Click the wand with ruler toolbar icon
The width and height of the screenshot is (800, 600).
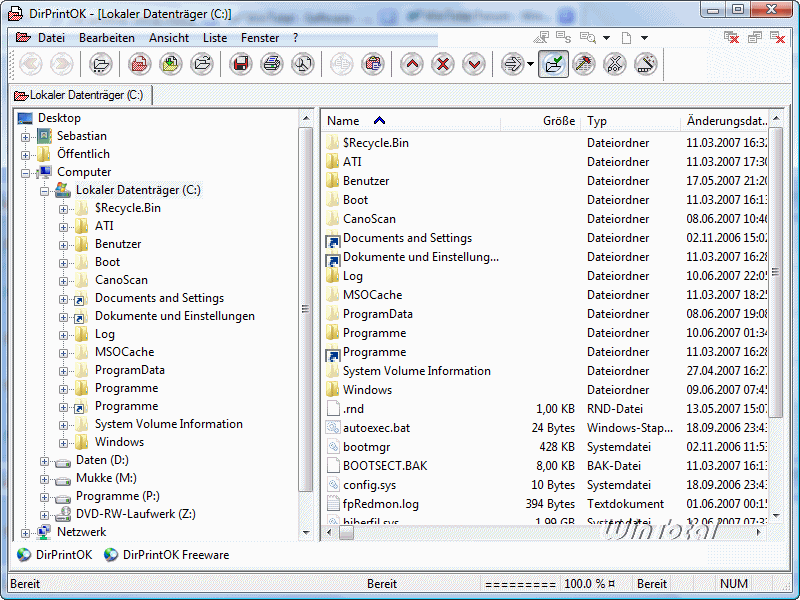[646, 64]
